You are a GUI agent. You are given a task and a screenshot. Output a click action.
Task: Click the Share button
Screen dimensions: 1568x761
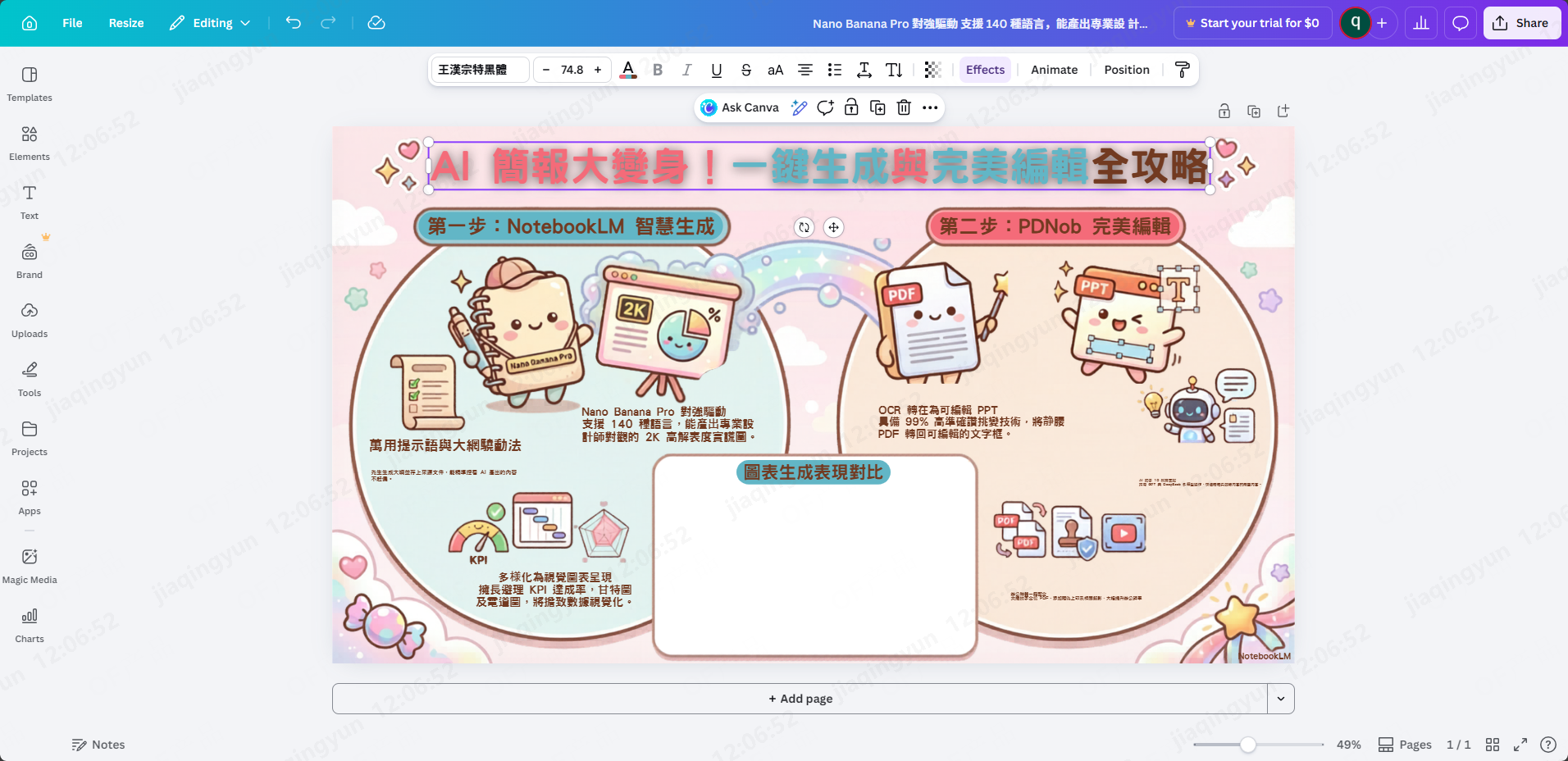[x=1521, y=22]
